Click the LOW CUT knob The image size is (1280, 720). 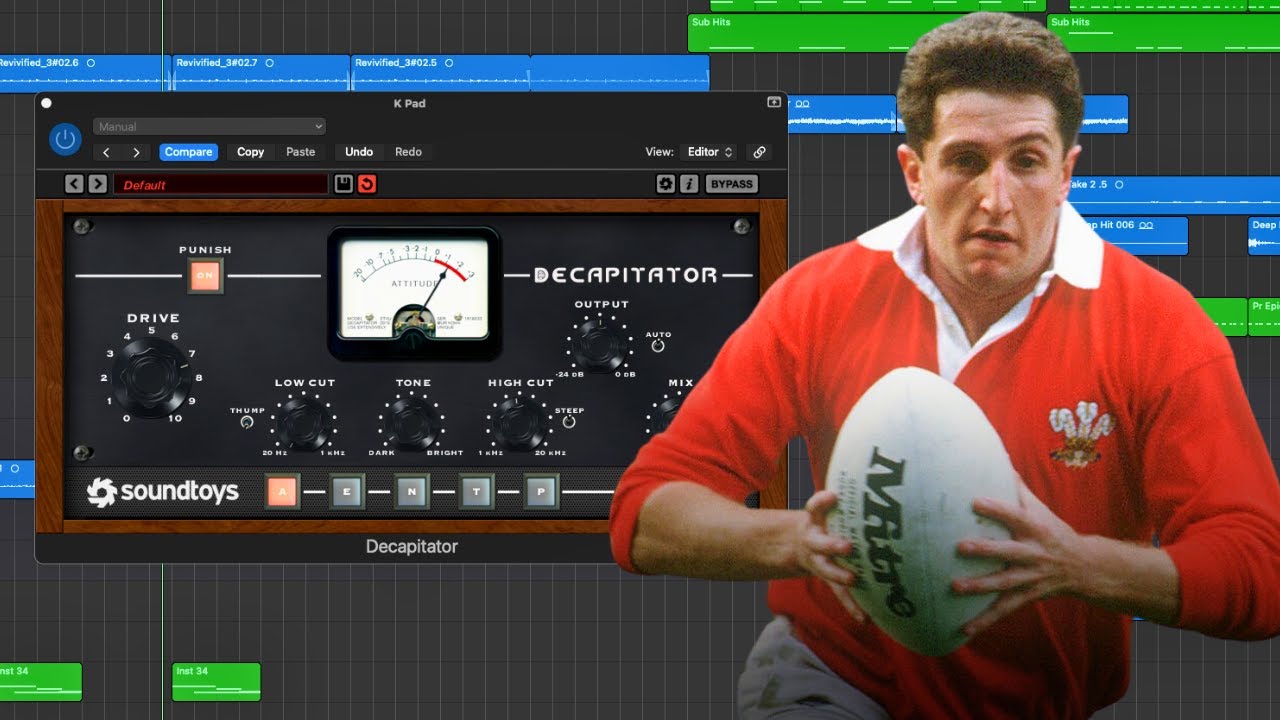tap(303, 421)
